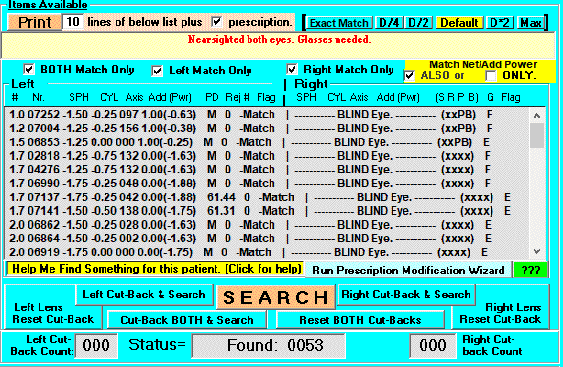The width and height of the screenshot is (563, 367).
Task: Select list row for glasses 02818
Action: click(266, 156)
